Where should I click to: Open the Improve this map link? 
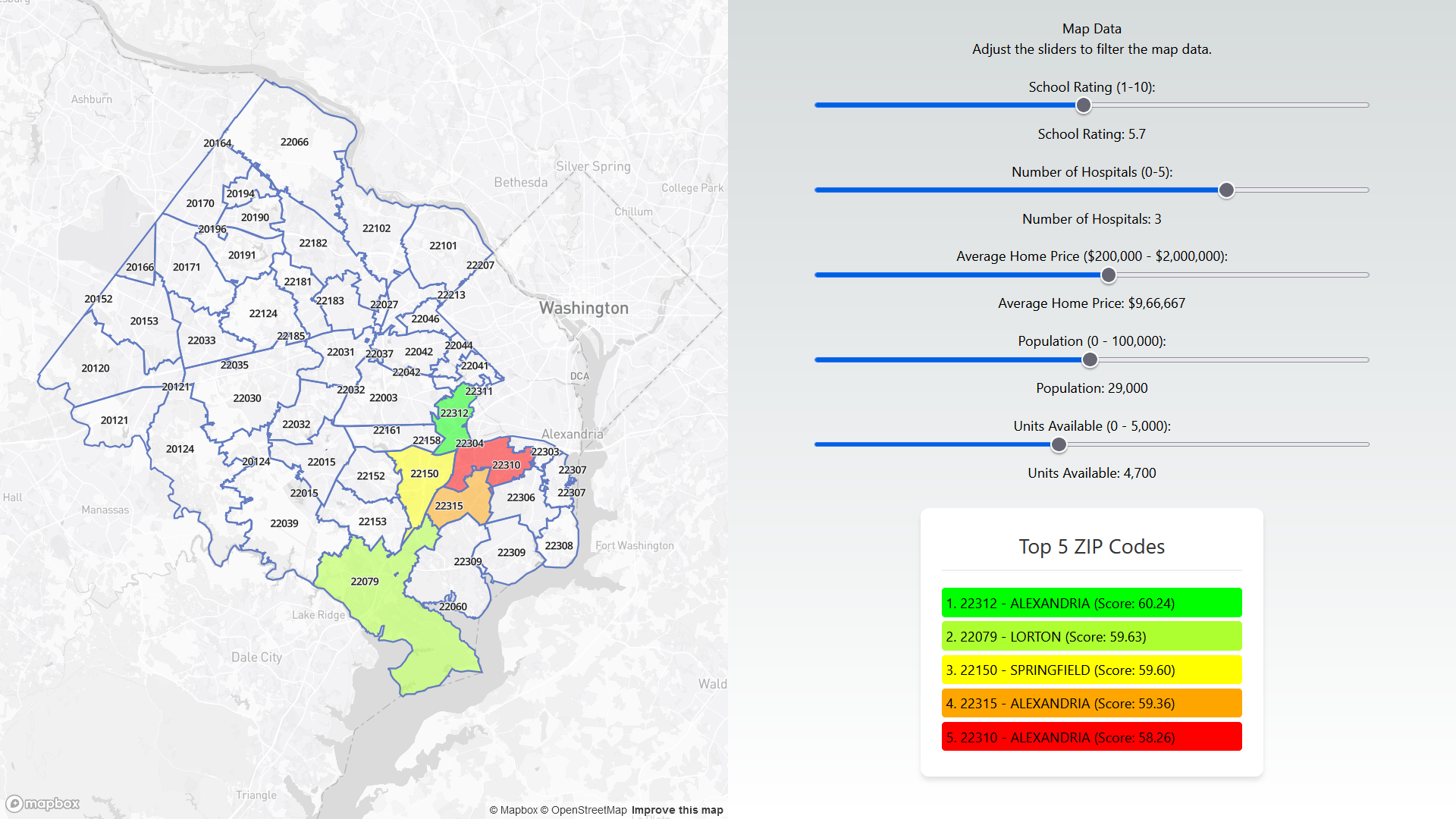point(676,810)
